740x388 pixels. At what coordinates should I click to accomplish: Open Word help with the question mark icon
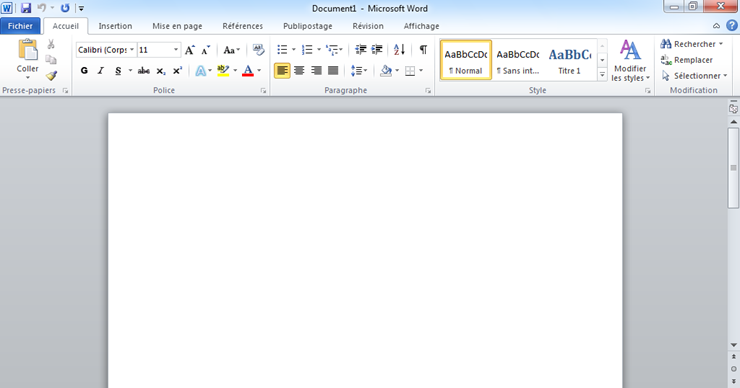point(732,25)
